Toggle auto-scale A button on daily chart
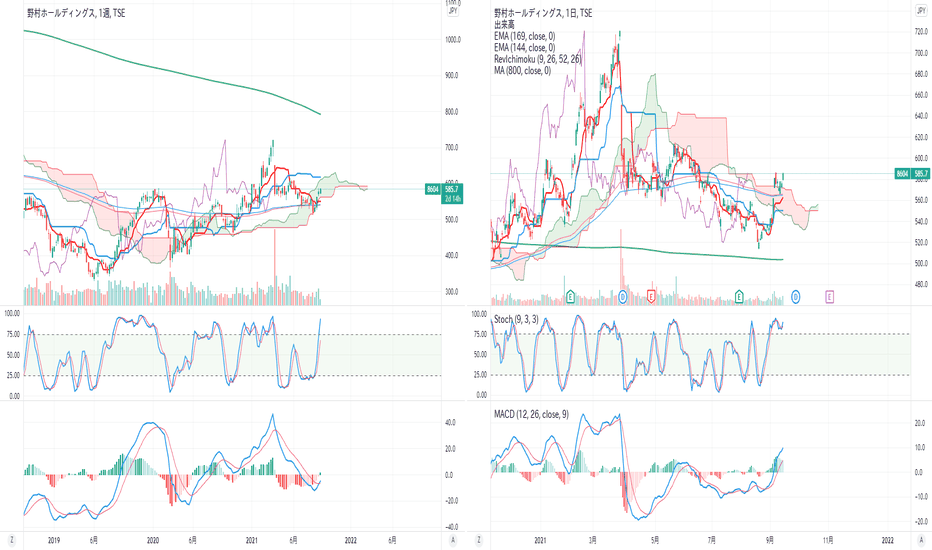 coord(921,540)
